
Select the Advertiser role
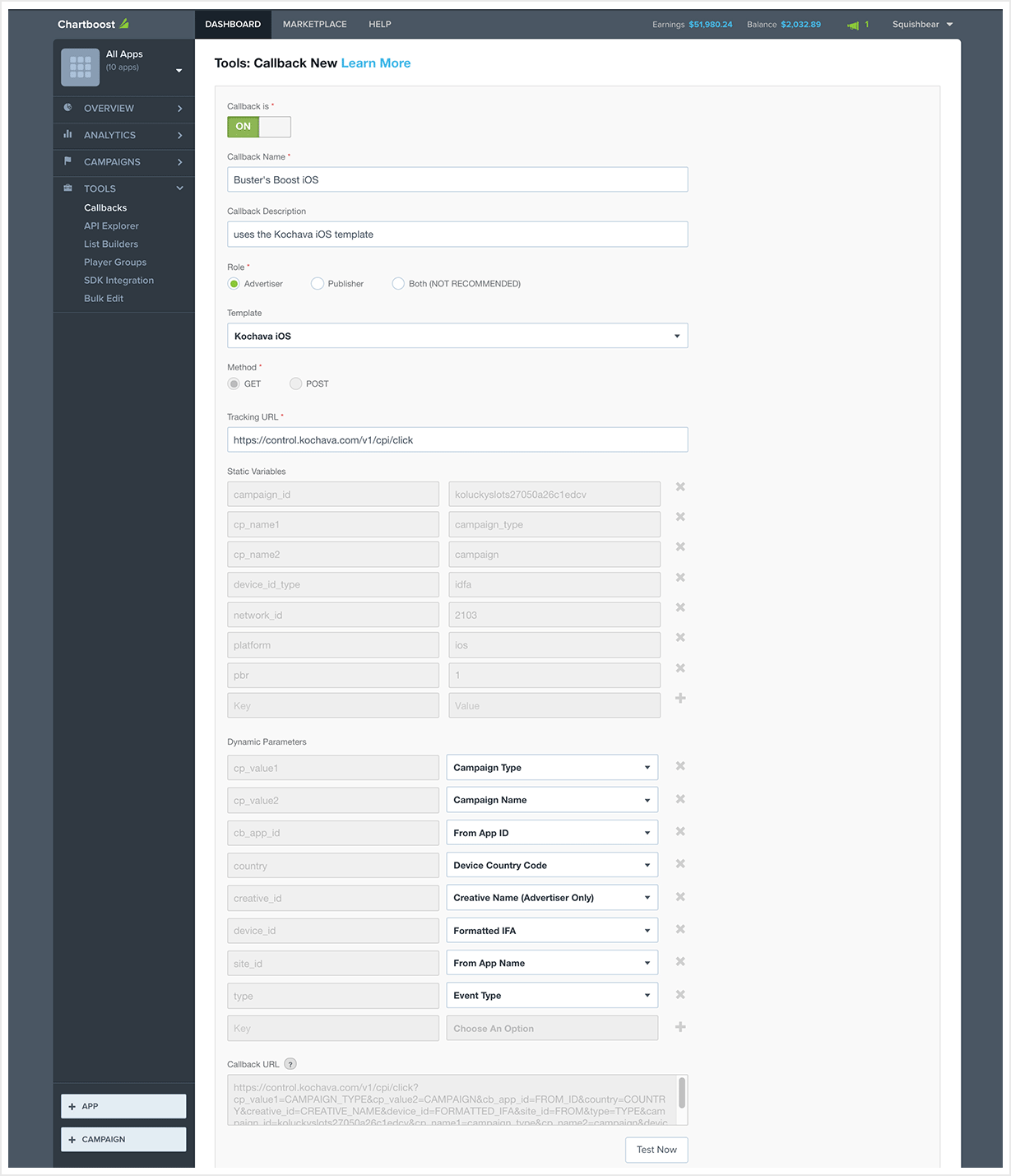point(234,284)
